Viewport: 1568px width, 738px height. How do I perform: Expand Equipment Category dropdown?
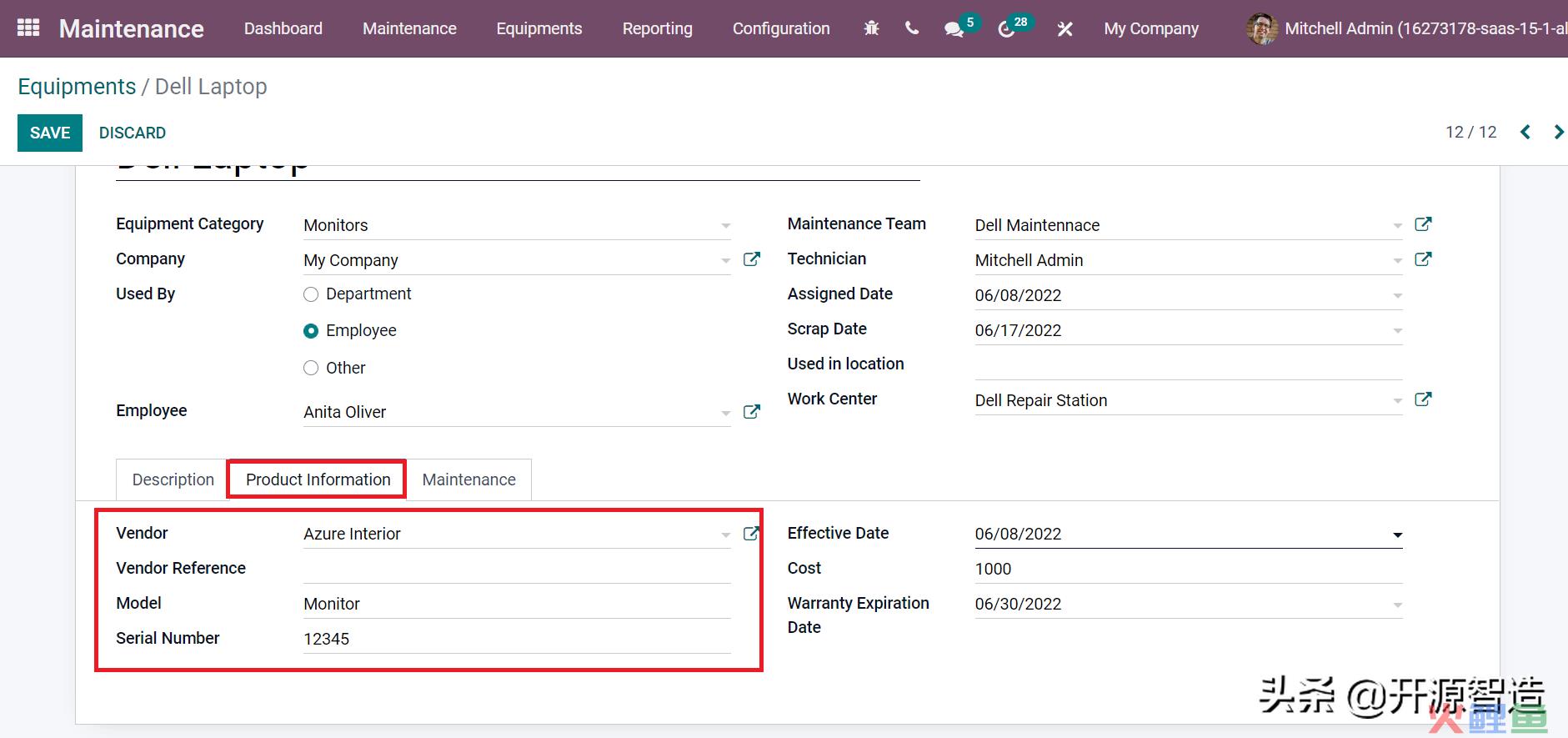pyautogui.click(x=725, y=226)
